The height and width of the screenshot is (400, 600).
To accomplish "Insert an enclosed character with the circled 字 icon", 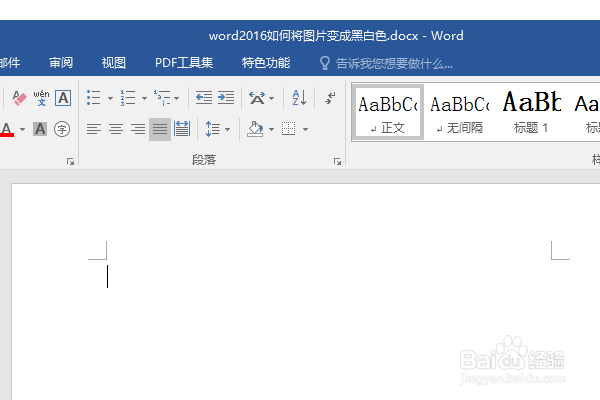I will tap(62, 129).
